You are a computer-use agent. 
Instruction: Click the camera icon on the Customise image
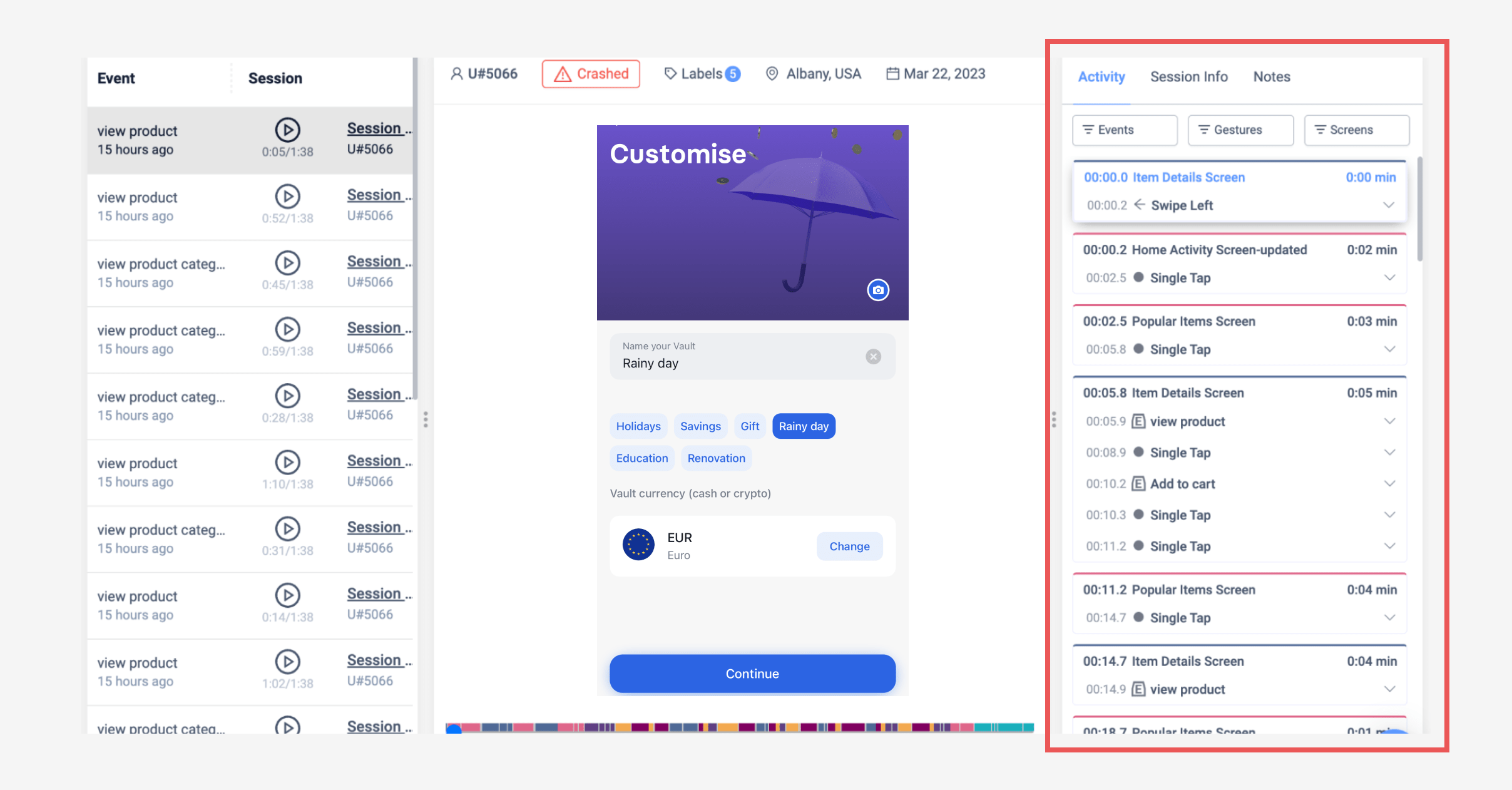[x=878, y=290]
